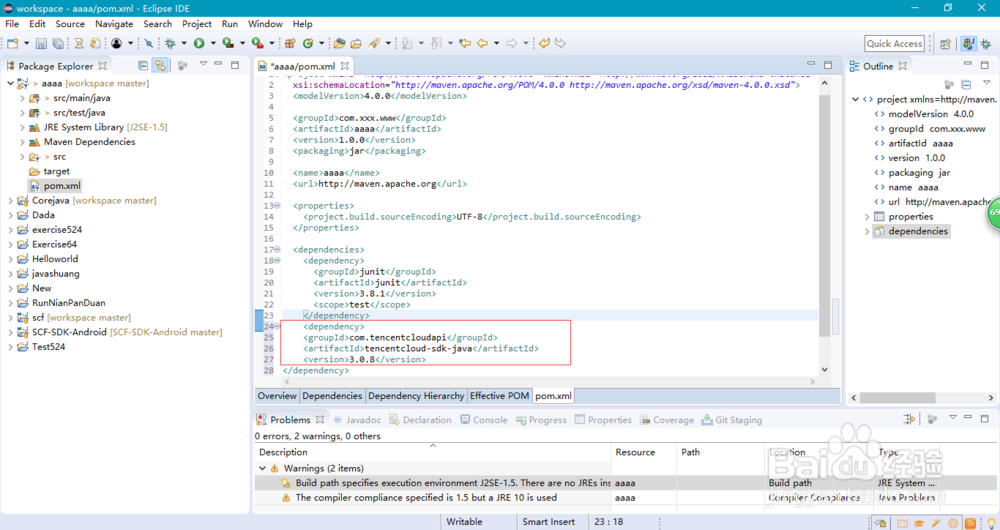Image resolution: width=1000 pixels, height=530 pixels.
Task: Click the New Java Package icon
Action: tap(290, 43)
